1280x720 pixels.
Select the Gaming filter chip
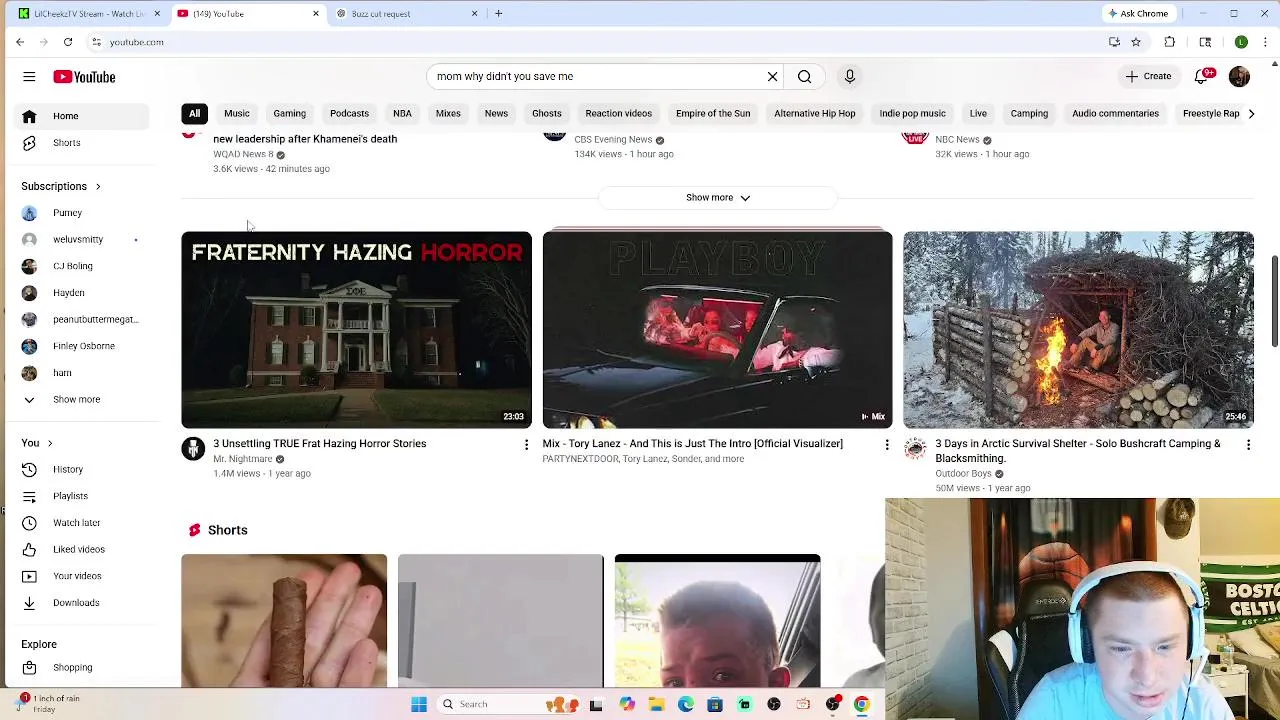tap(290, 113)
